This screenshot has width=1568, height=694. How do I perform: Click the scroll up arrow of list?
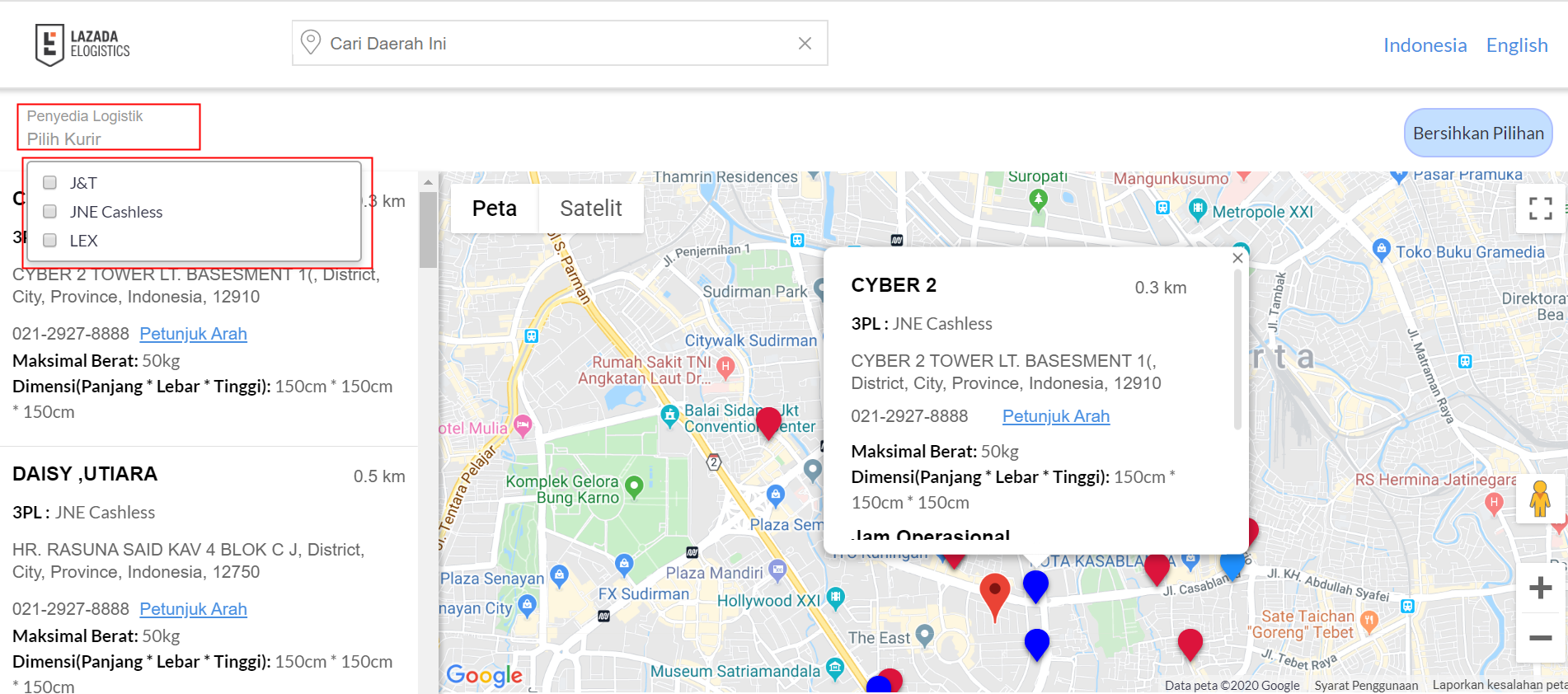click(x=428, y=181)
